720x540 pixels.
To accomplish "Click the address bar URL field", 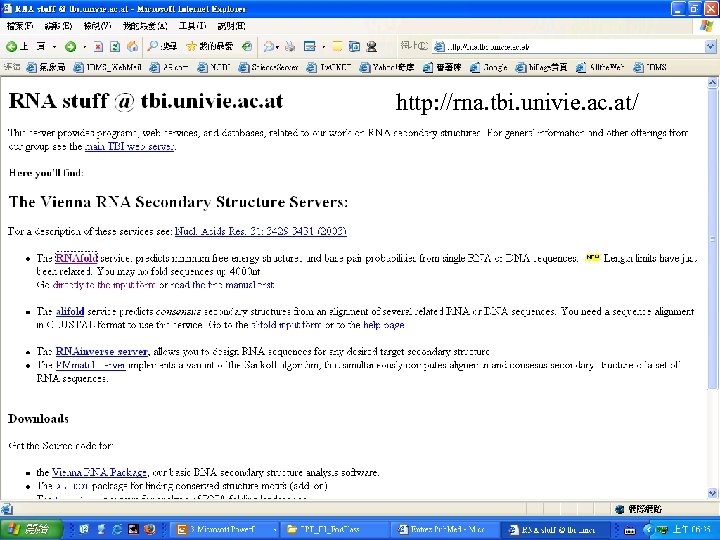I will [568, 46].
